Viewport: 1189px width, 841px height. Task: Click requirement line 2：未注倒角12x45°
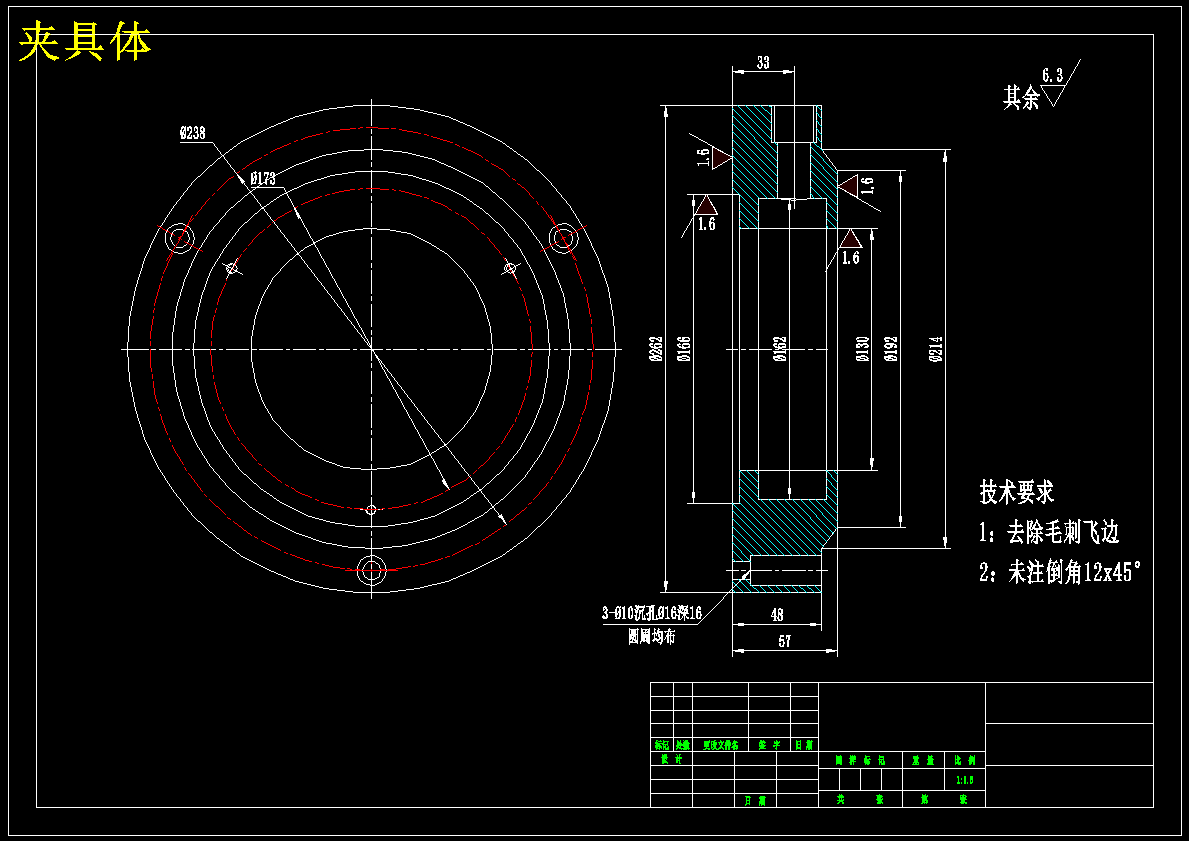(x=1060, y=572)
